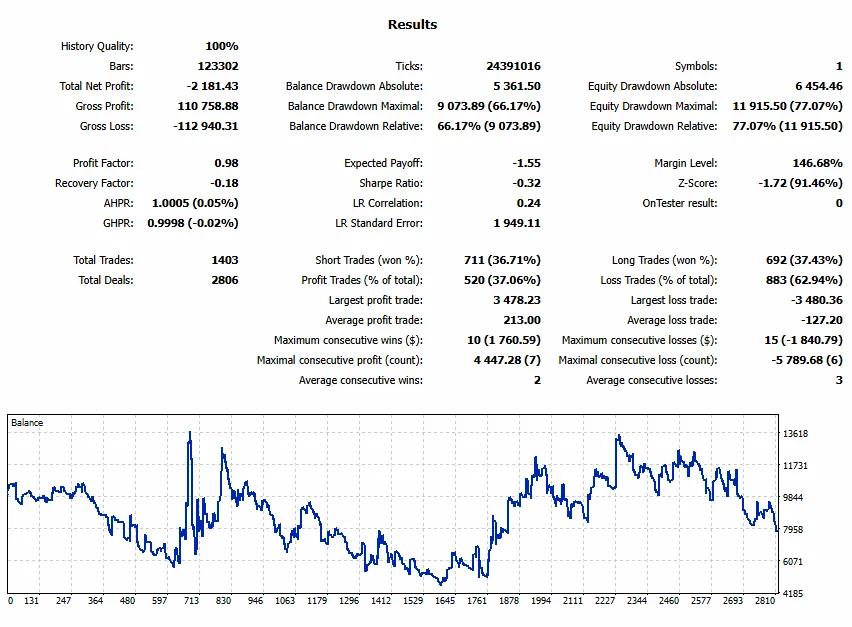Image resolution: width=852 pixels, height=627 pixels.
Task: Click the 13618 label on the balance axis
Action: [795, 434]
